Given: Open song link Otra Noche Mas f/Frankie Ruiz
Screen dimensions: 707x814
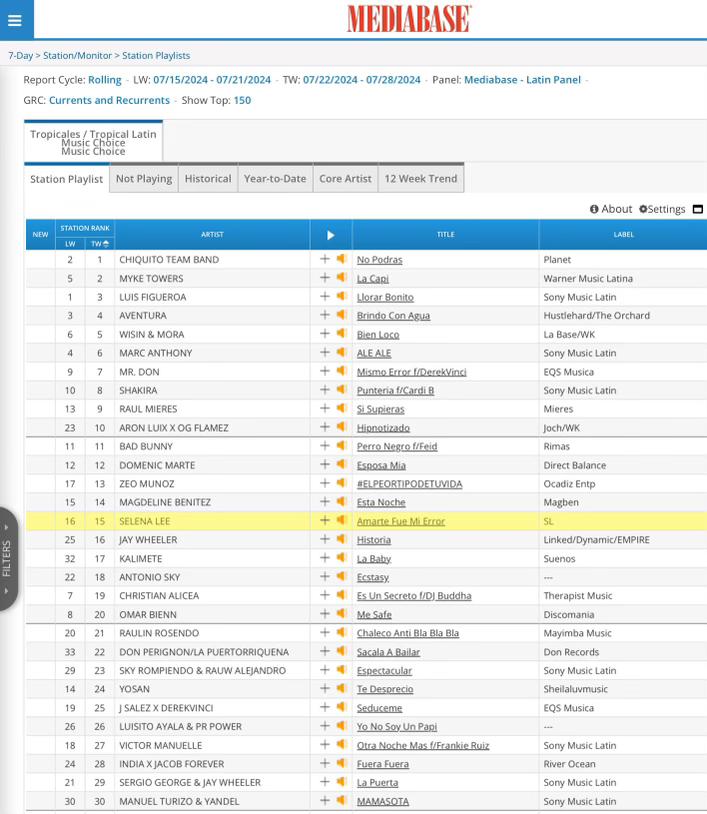Looking at the screenshot, I should pos(423,745).
